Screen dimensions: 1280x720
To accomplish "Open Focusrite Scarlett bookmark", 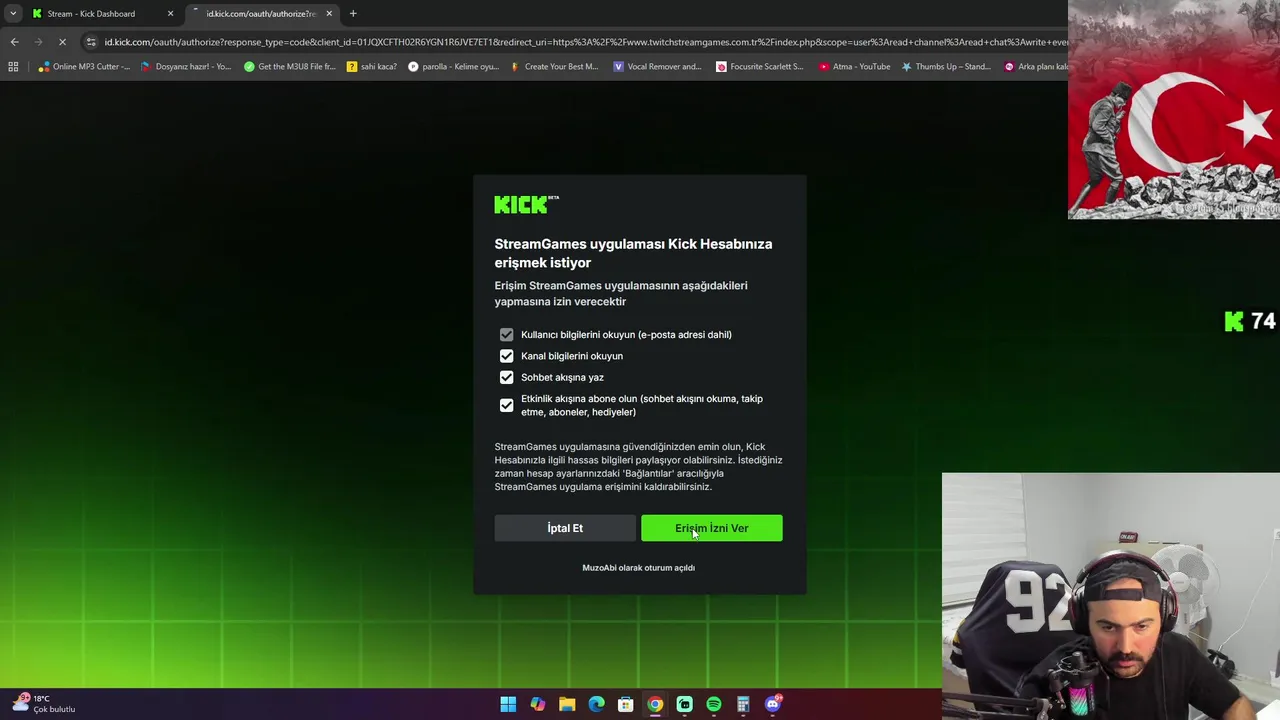I will (760, 67).
